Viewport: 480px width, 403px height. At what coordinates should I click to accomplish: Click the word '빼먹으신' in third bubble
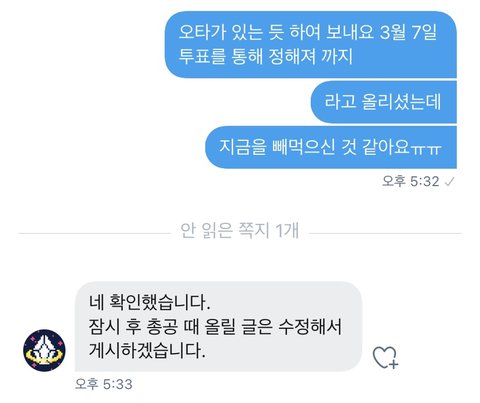click(x=303, y=147)
